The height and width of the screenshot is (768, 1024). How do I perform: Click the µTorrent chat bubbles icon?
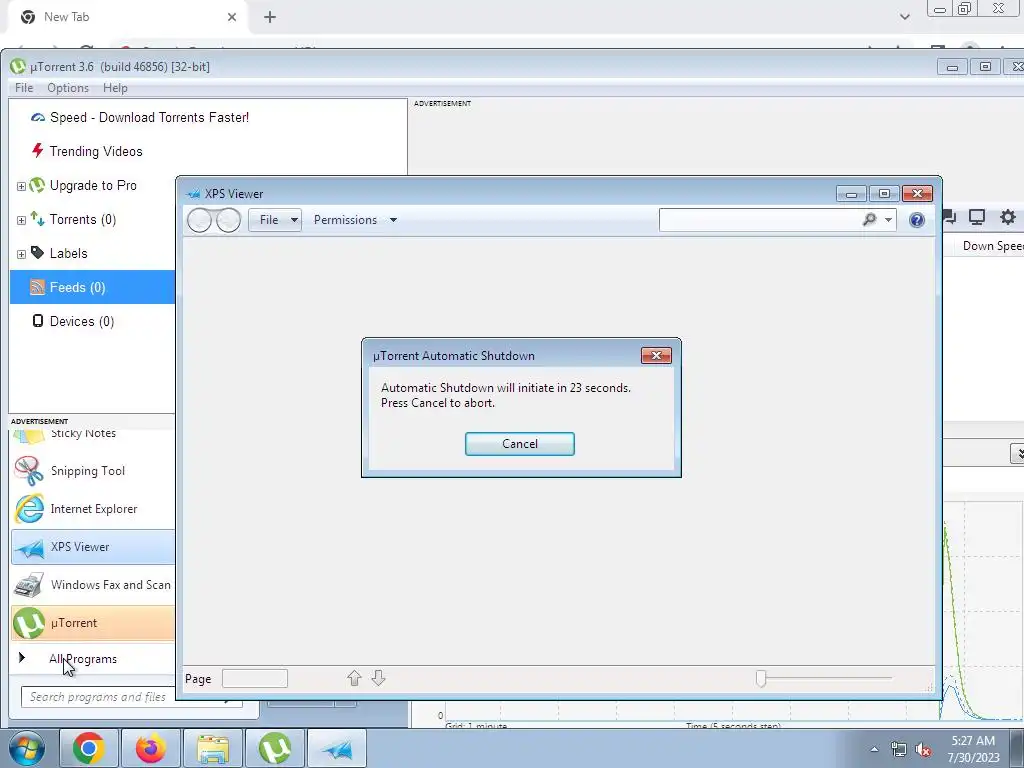(950, 217)
